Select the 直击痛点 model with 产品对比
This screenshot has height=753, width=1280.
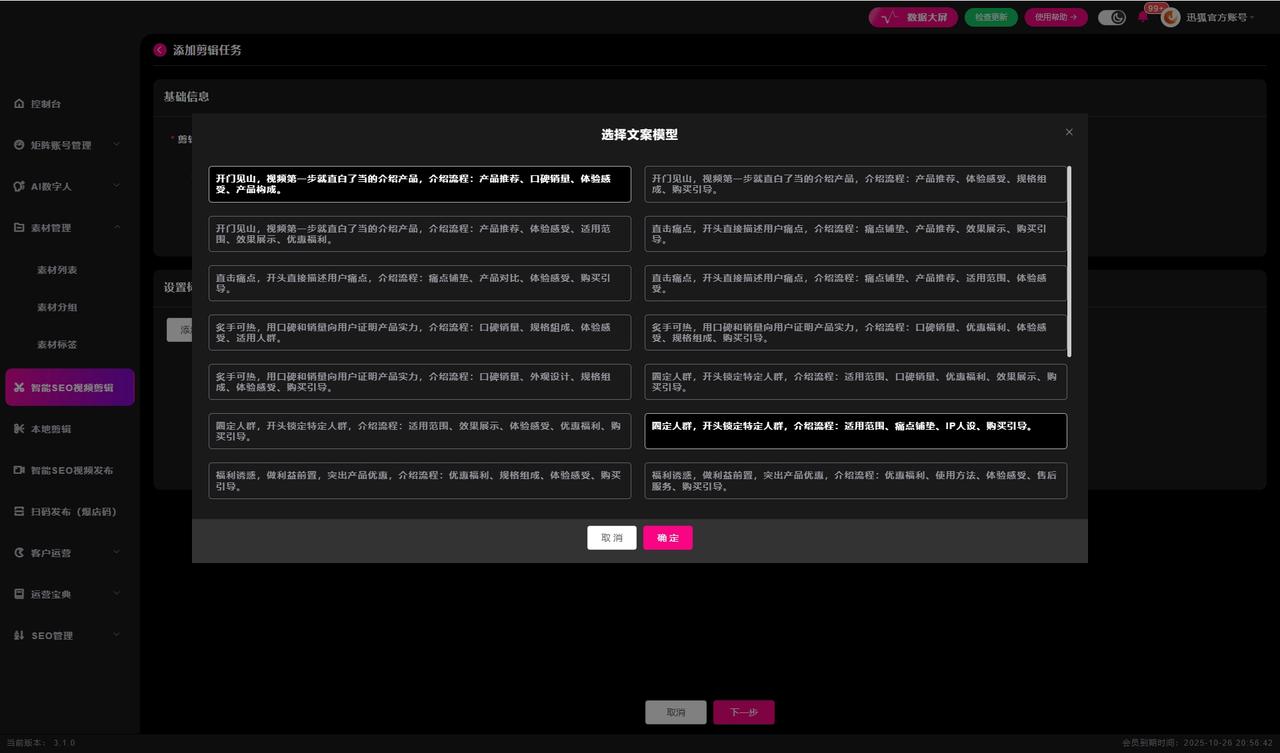coord(419,283)
